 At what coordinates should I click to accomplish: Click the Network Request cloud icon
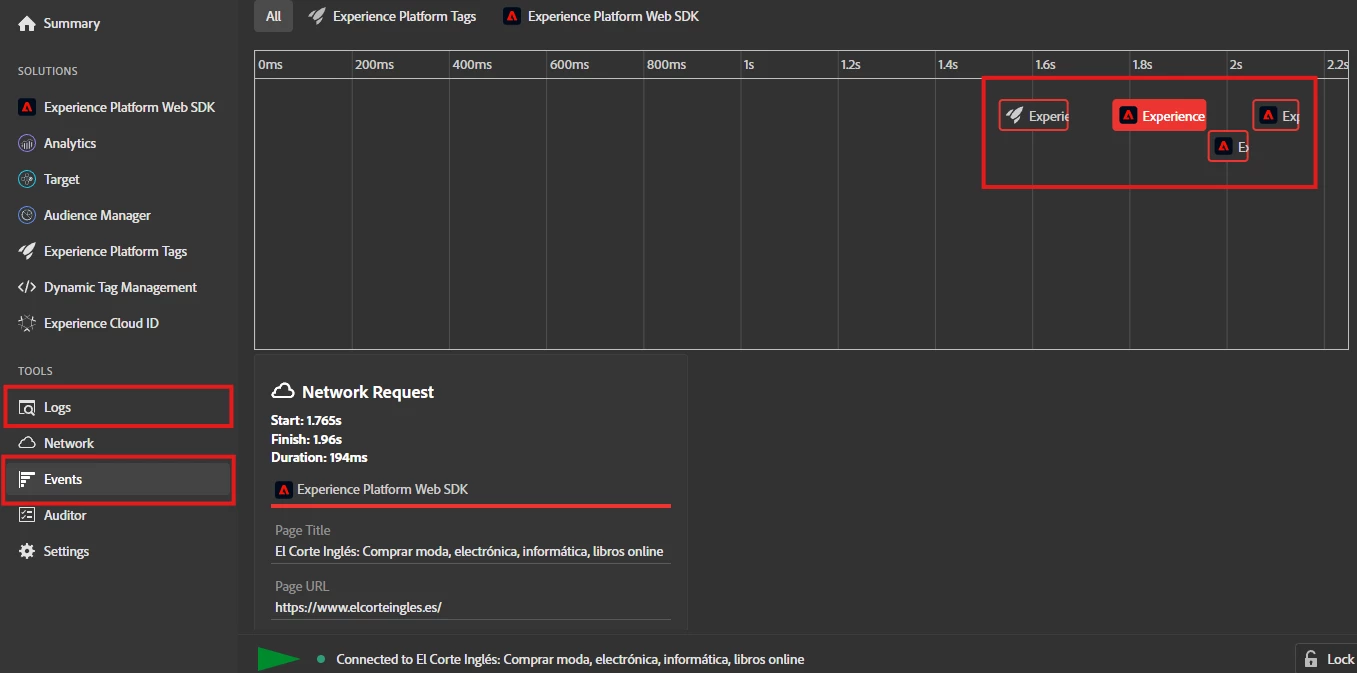pos(283,391)
